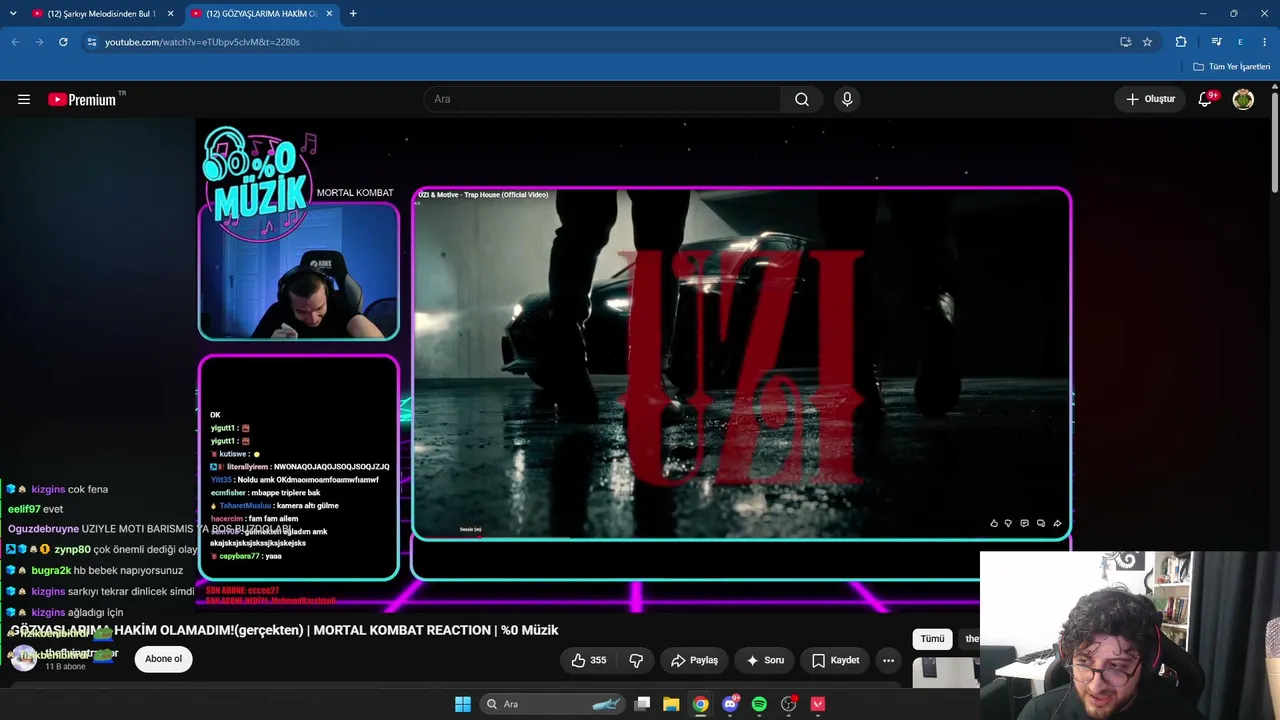Open more actions three-dot menu under video
Screen dimensions: 1280x720
(888, 660)
